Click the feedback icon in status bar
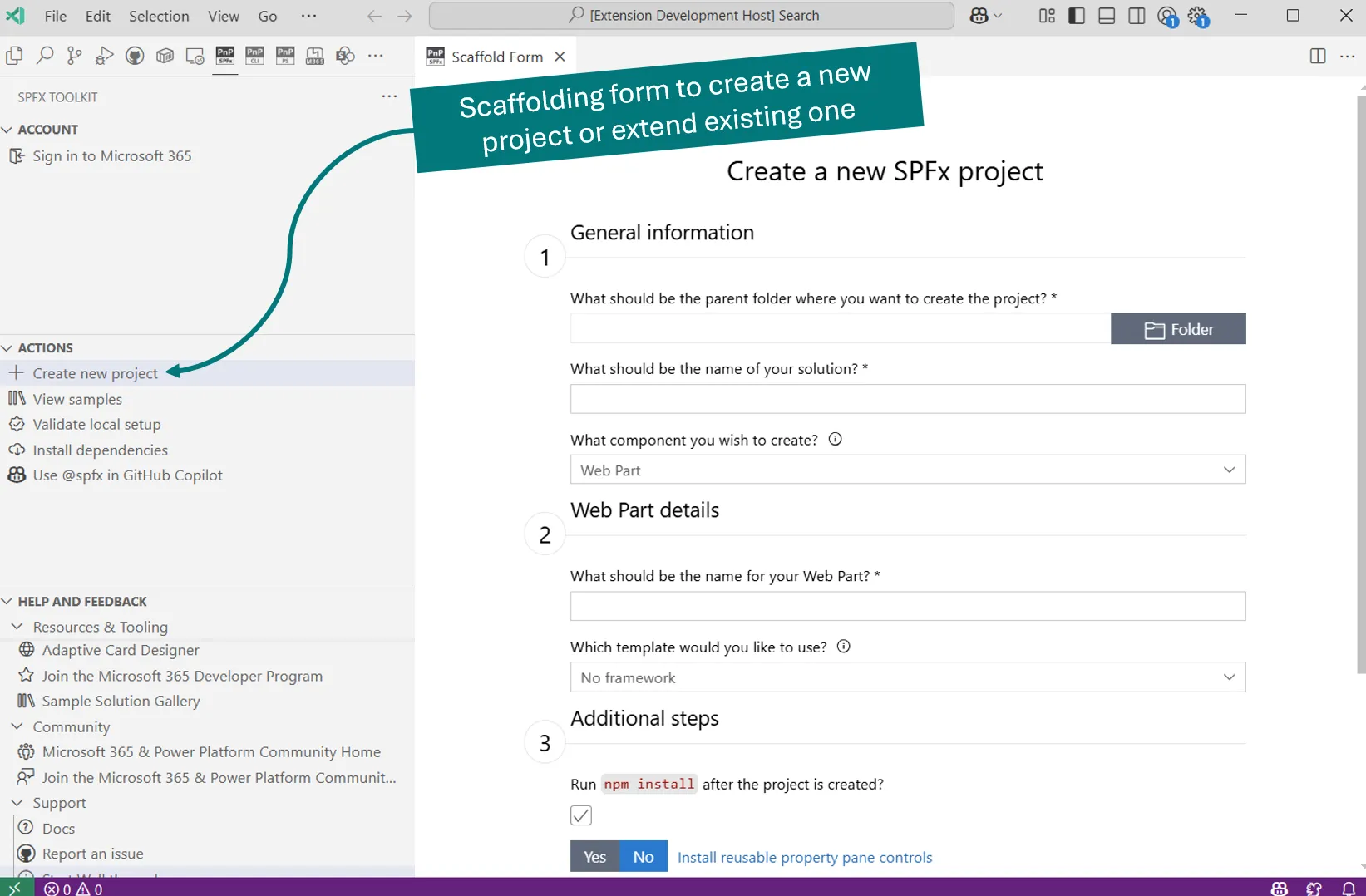 tap(1314, 889)
